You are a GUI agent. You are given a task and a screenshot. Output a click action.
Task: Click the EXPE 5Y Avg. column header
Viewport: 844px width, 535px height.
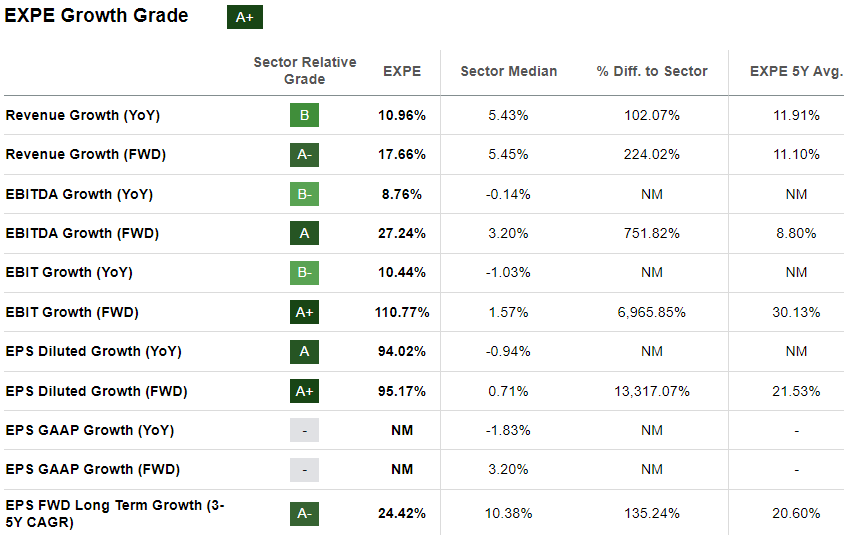(x=796, y=71)
